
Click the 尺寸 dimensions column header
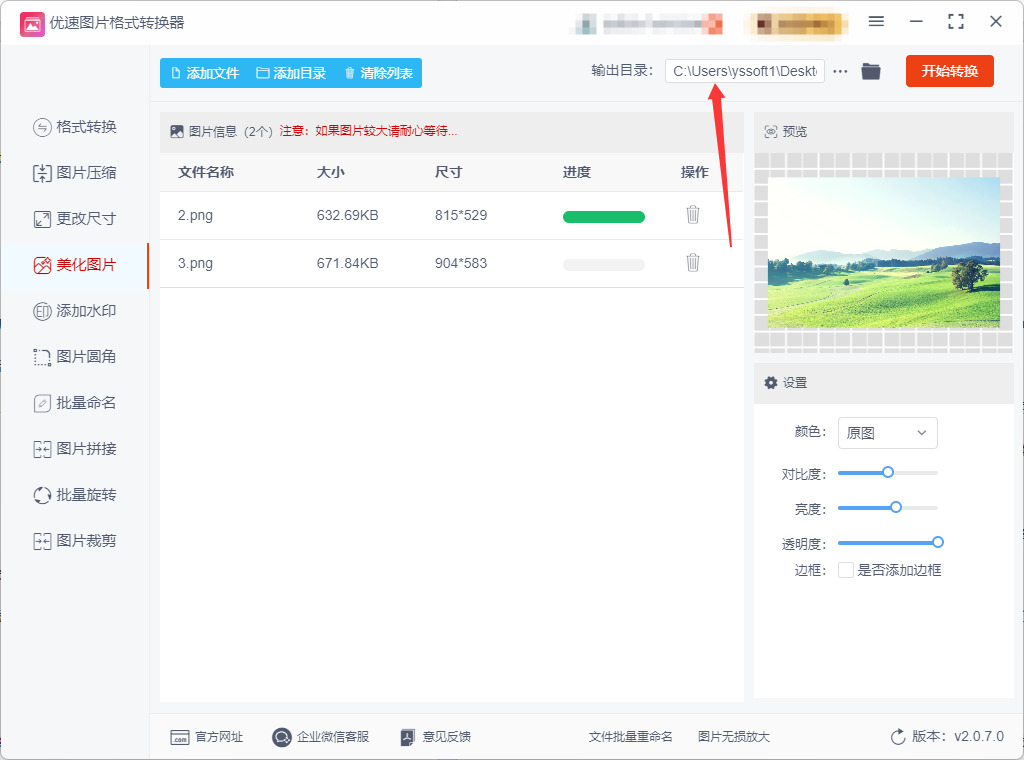[449, 172]
